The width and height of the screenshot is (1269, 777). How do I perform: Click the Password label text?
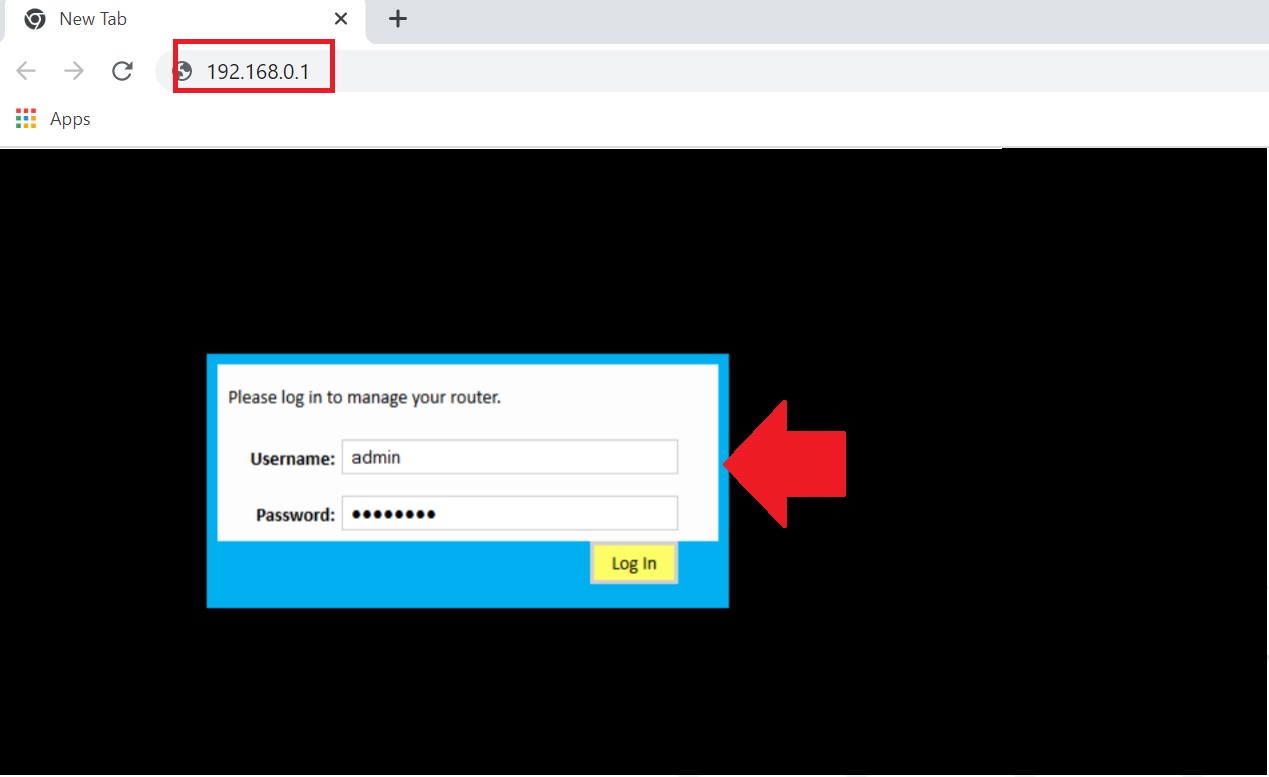[295, 515]
